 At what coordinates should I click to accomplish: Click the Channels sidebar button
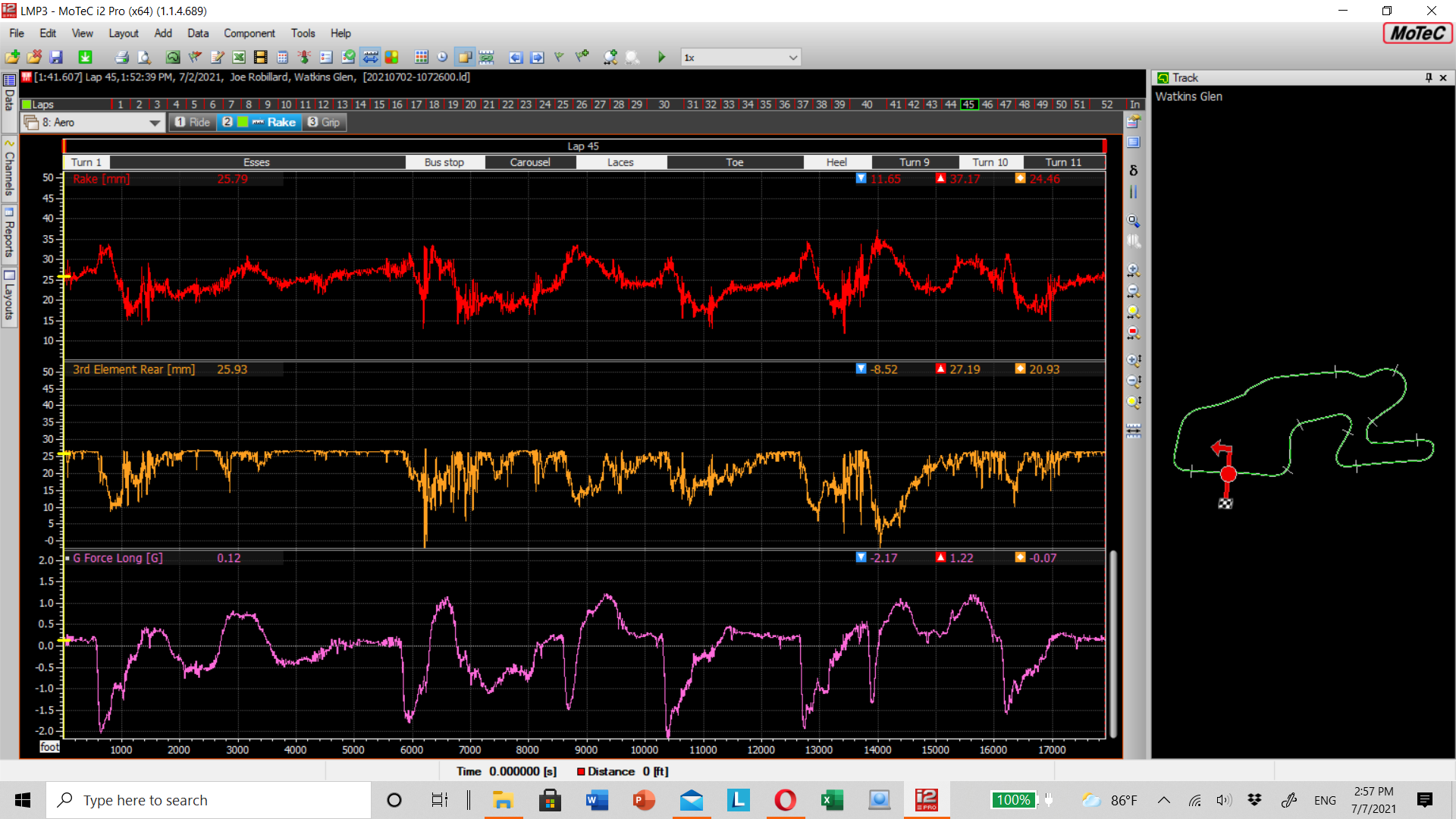9,167
